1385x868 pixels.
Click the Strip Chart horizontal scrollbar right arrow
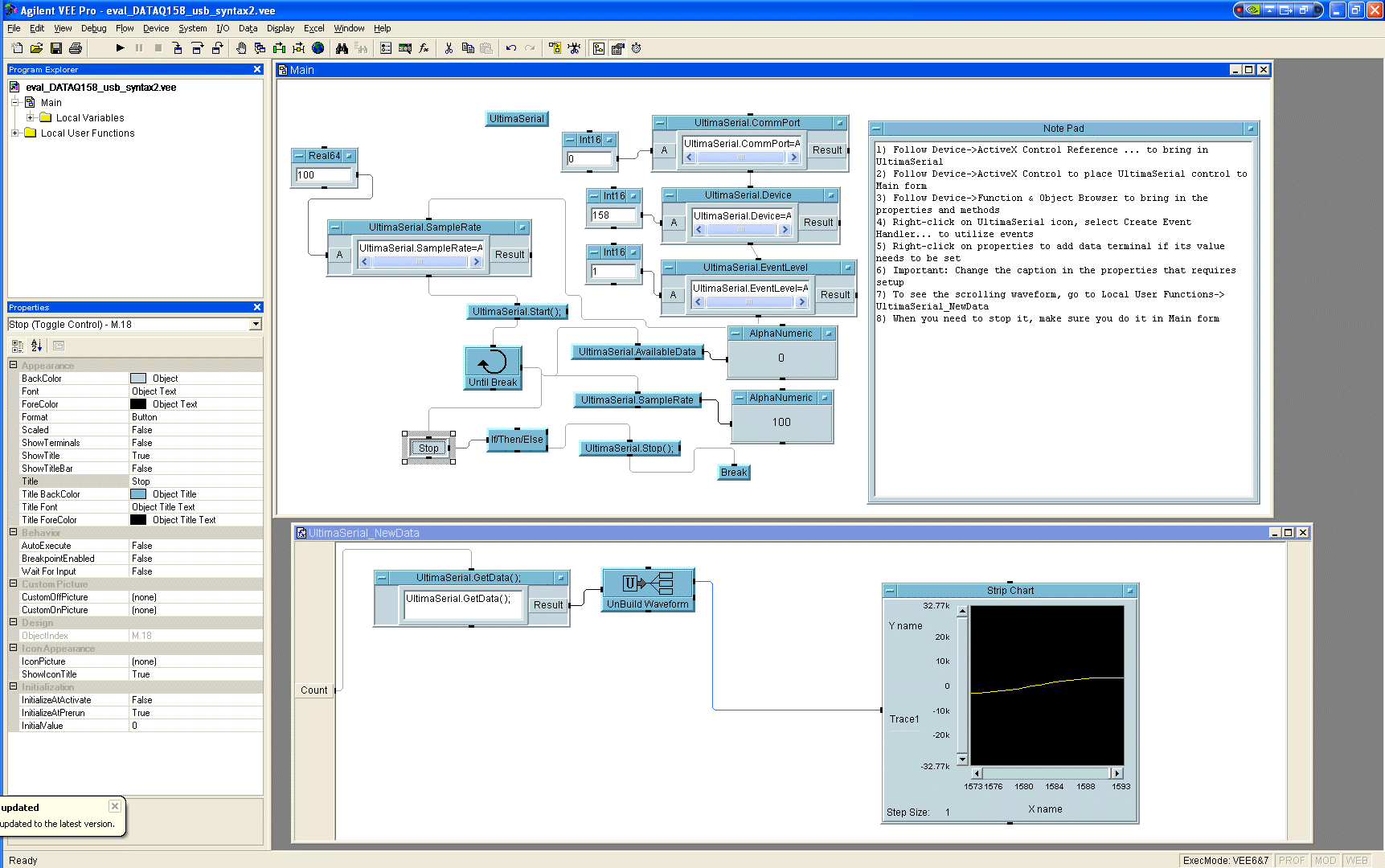pyautogui.click(x=1117, y=773)
